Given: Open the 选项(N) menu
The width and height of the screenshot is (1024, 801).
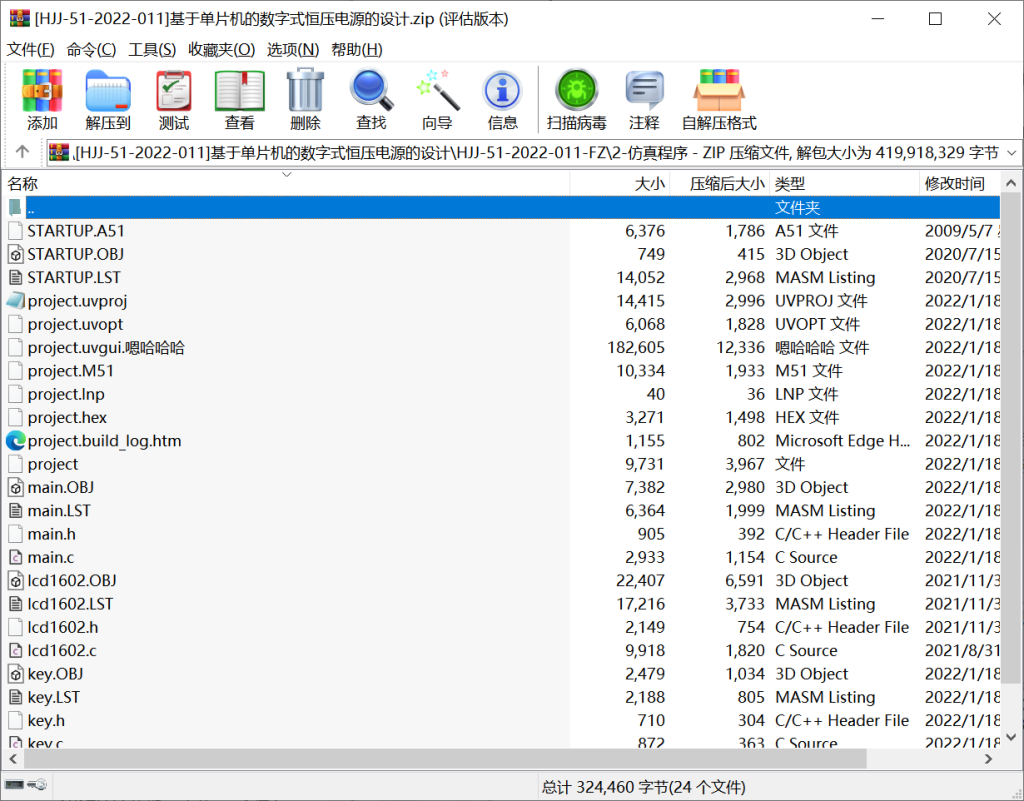Looking at the screenshot, I should pos(292,49).
